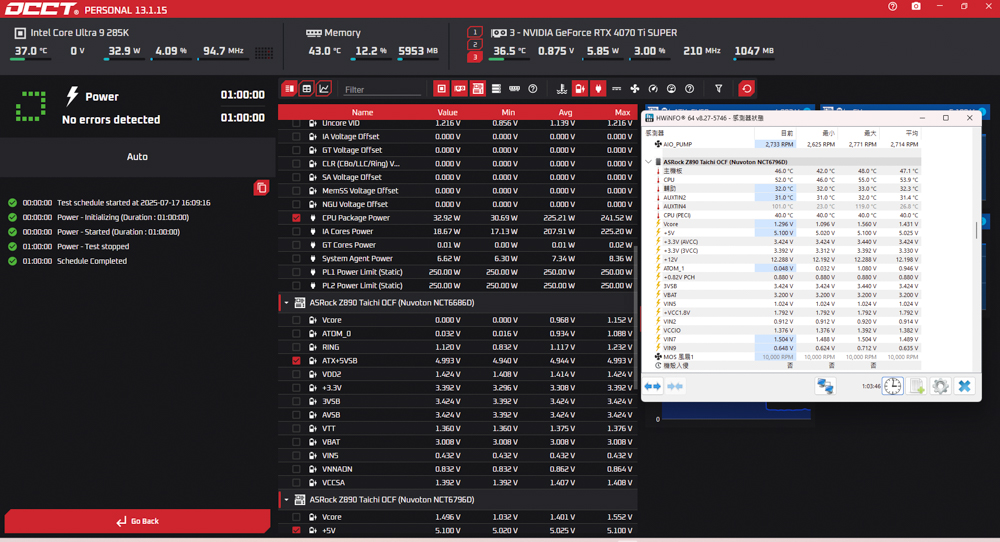The width and height of the screenshot is (1000, 542).
Task: Toggle the current (dashed line) sensor filter
Action: coord(616,89)
